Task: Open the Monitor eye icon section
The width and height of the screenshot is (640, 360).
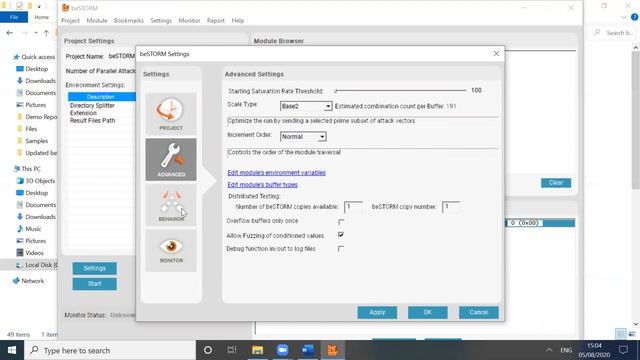Action: coord(171,250)
